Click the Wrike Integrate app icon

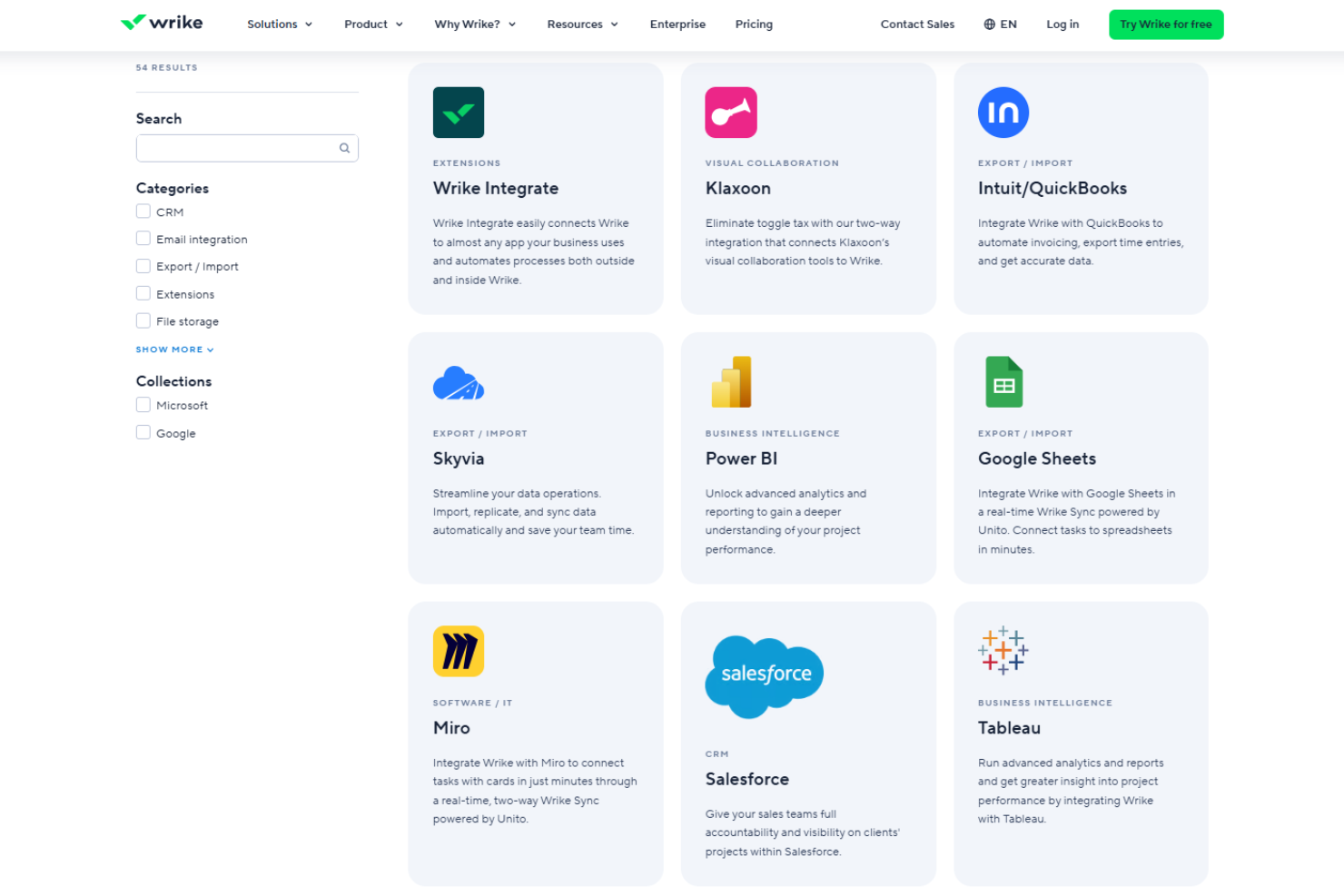tap(459, 113)
